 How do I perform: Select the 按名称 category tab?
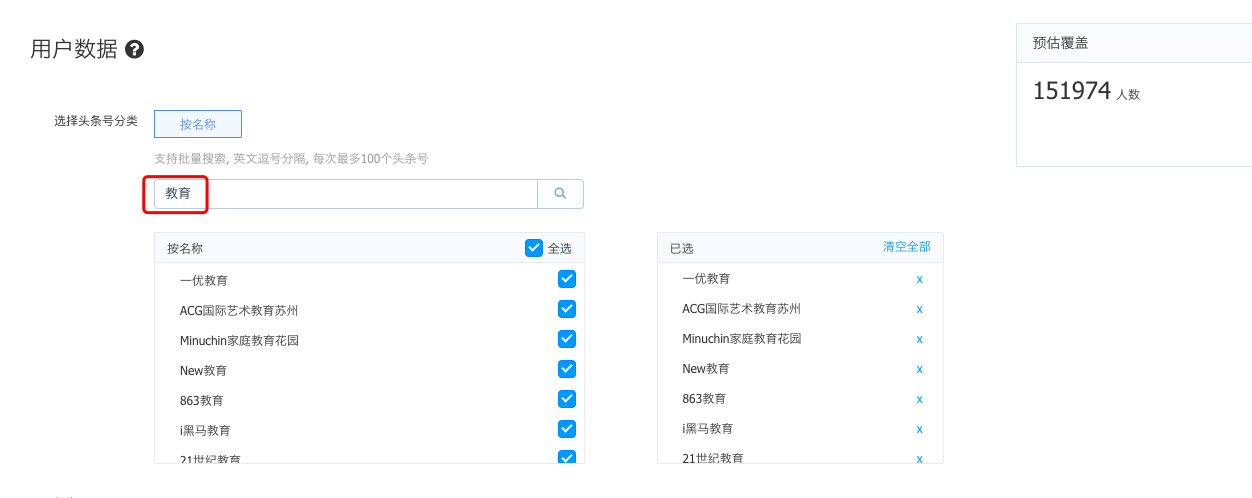click(198, 124)
